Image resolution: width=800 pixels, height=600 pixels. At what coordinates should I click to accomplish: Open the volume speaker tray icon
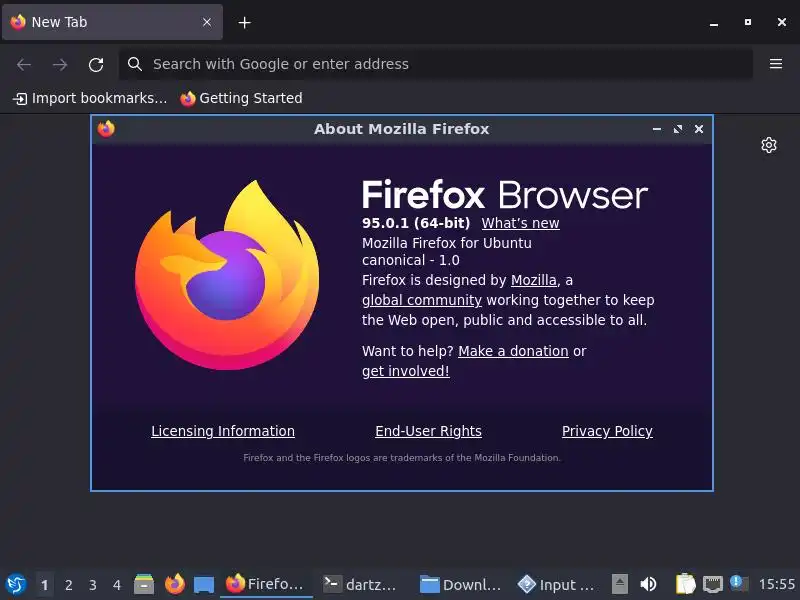(x=648, y=584)
